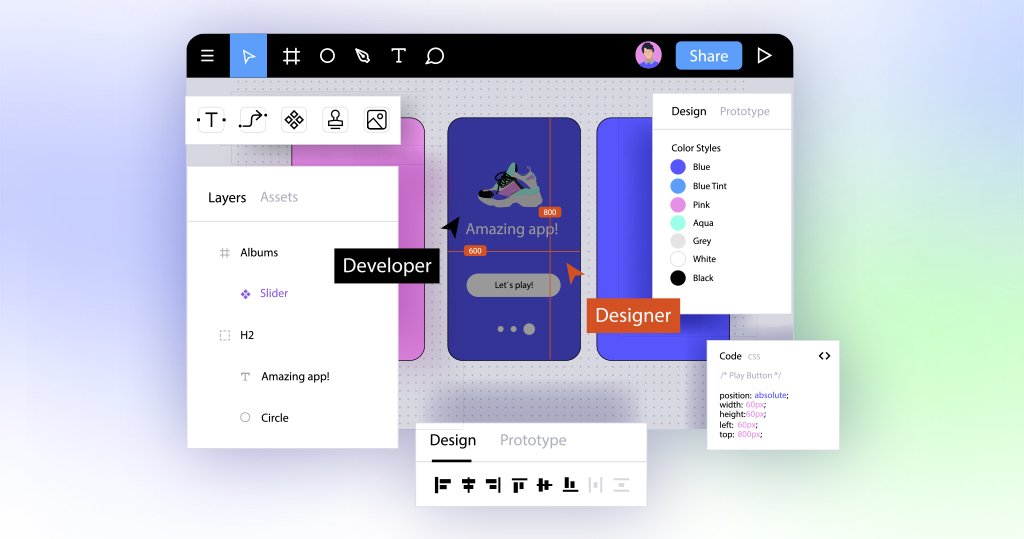Click the Present play icon
1024x539 pixels.
point(765,56)
